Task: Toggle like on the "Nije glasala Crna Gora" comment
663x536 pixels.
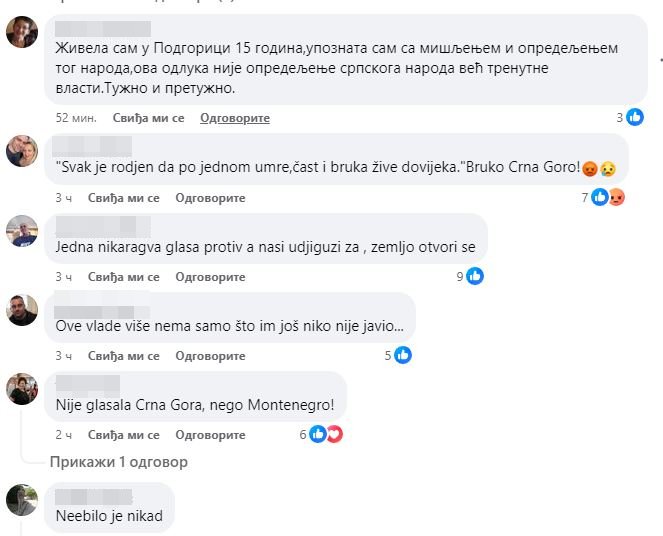Action: coord(123,435)
